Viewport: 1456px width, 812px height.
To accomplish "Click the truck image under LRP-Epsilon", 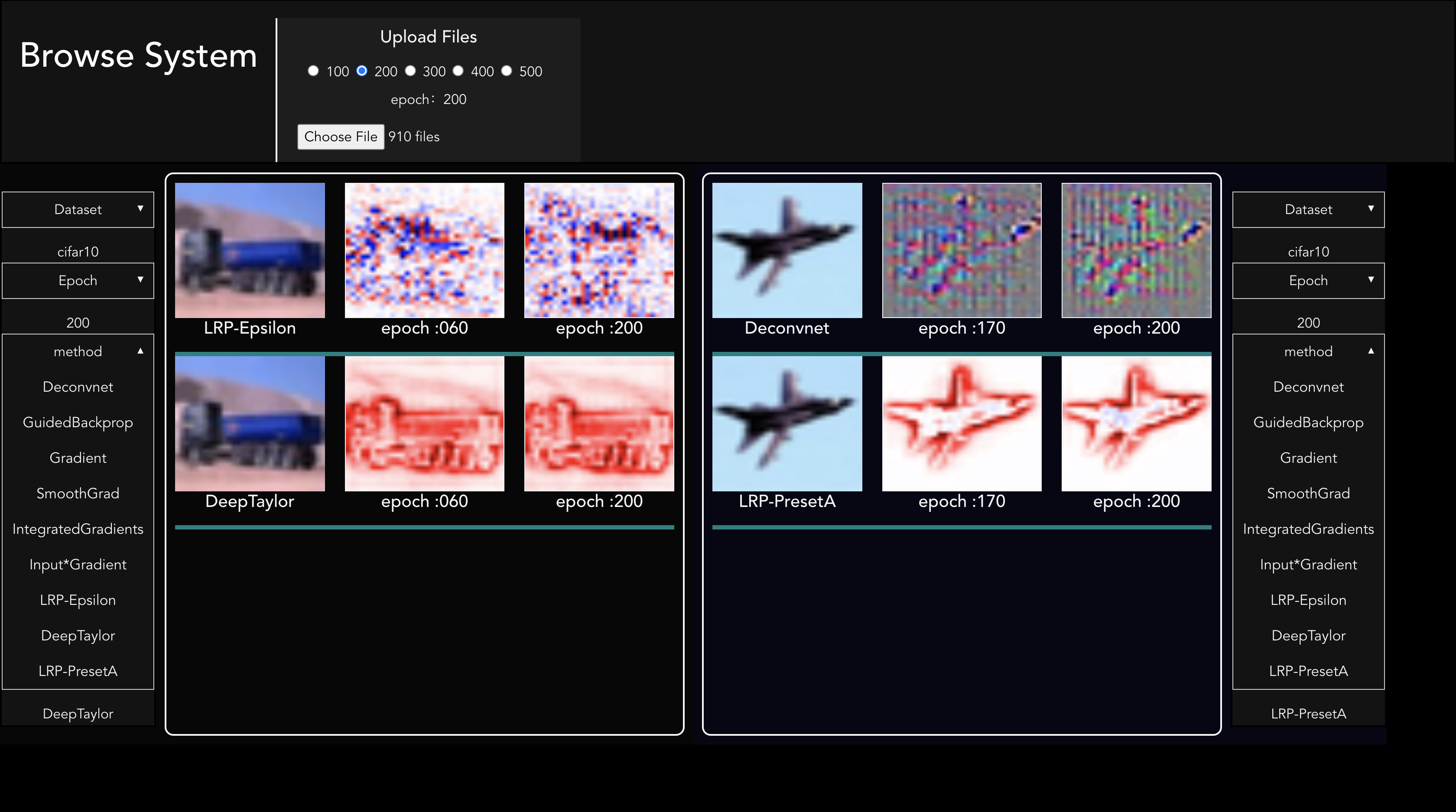I will 250,249.
